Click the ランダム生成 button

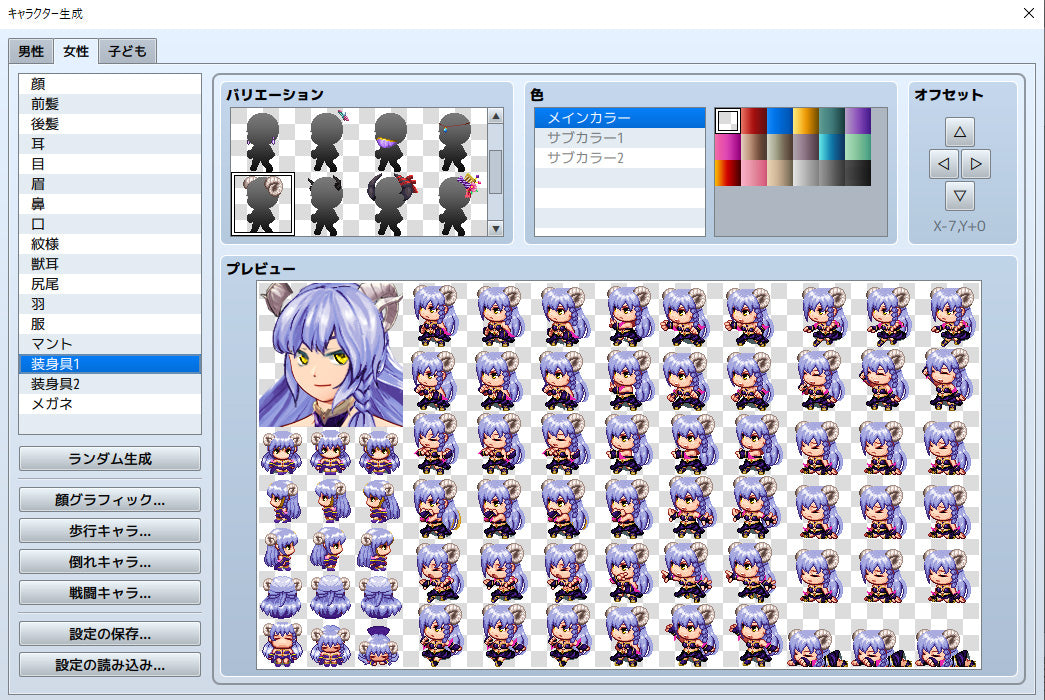click(x=109, y=459)
